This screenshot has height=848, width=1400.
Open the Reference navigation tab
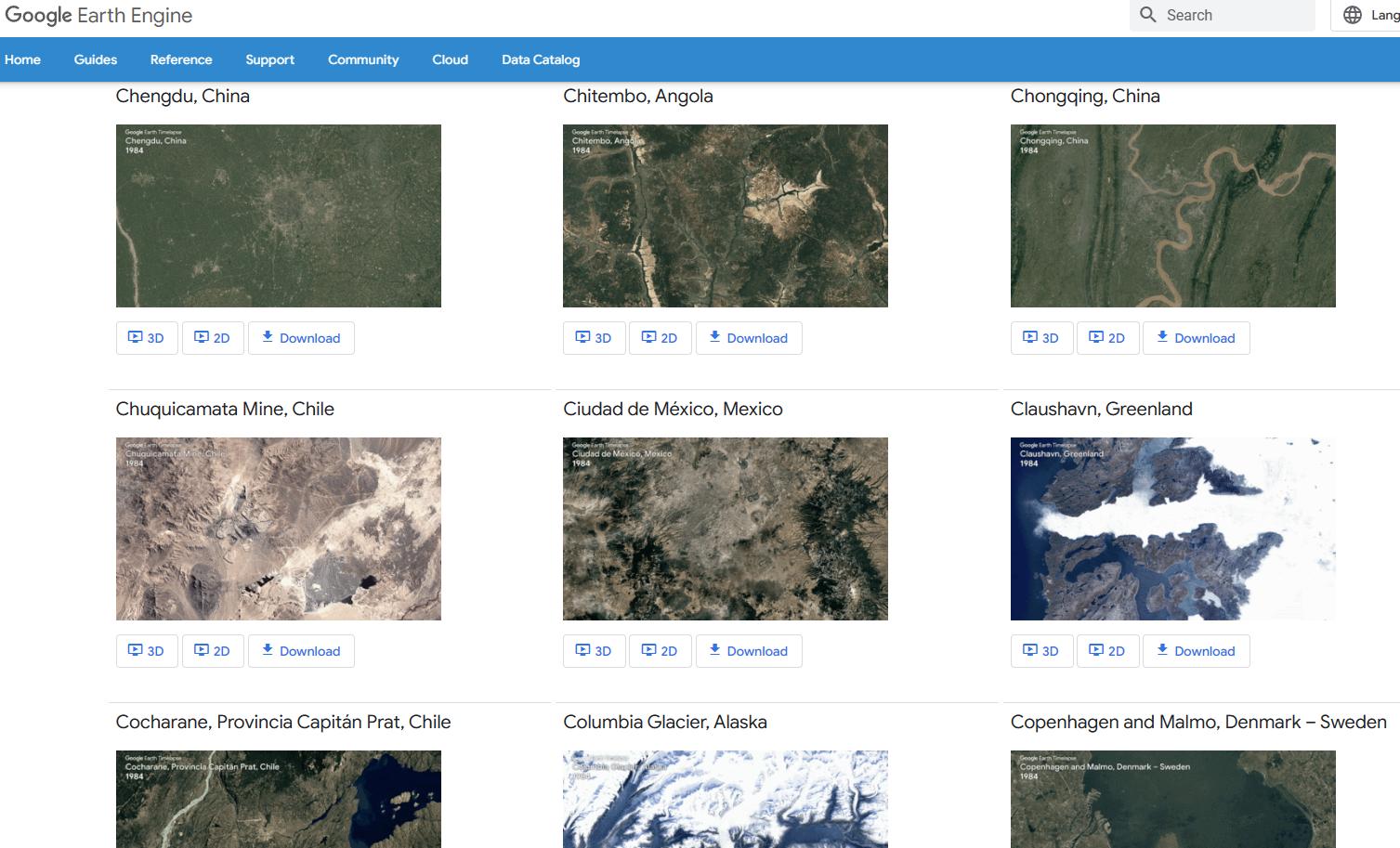click(x=181, y=59)
